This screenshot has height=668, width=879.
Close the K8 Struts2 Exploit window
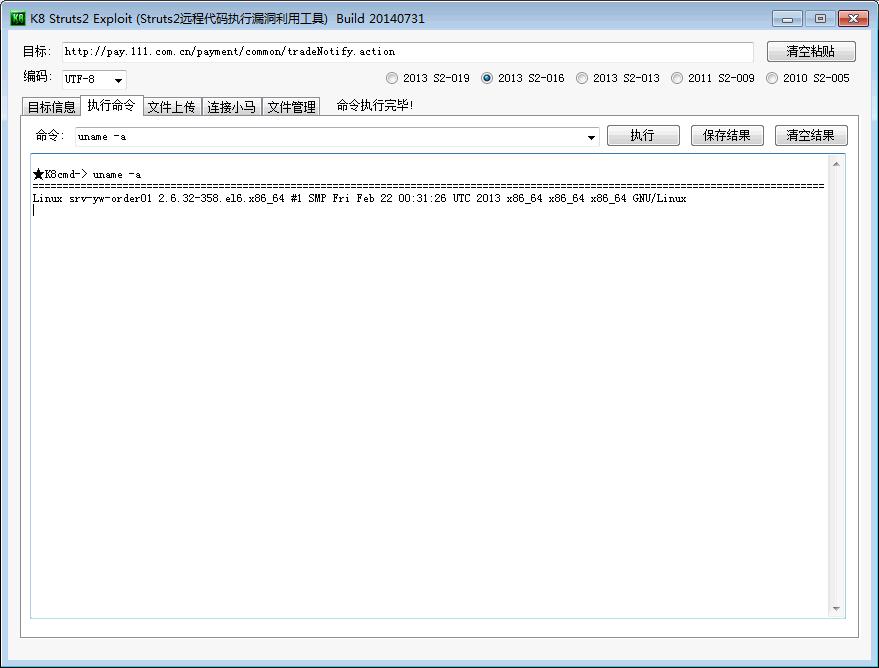point(853,19)
